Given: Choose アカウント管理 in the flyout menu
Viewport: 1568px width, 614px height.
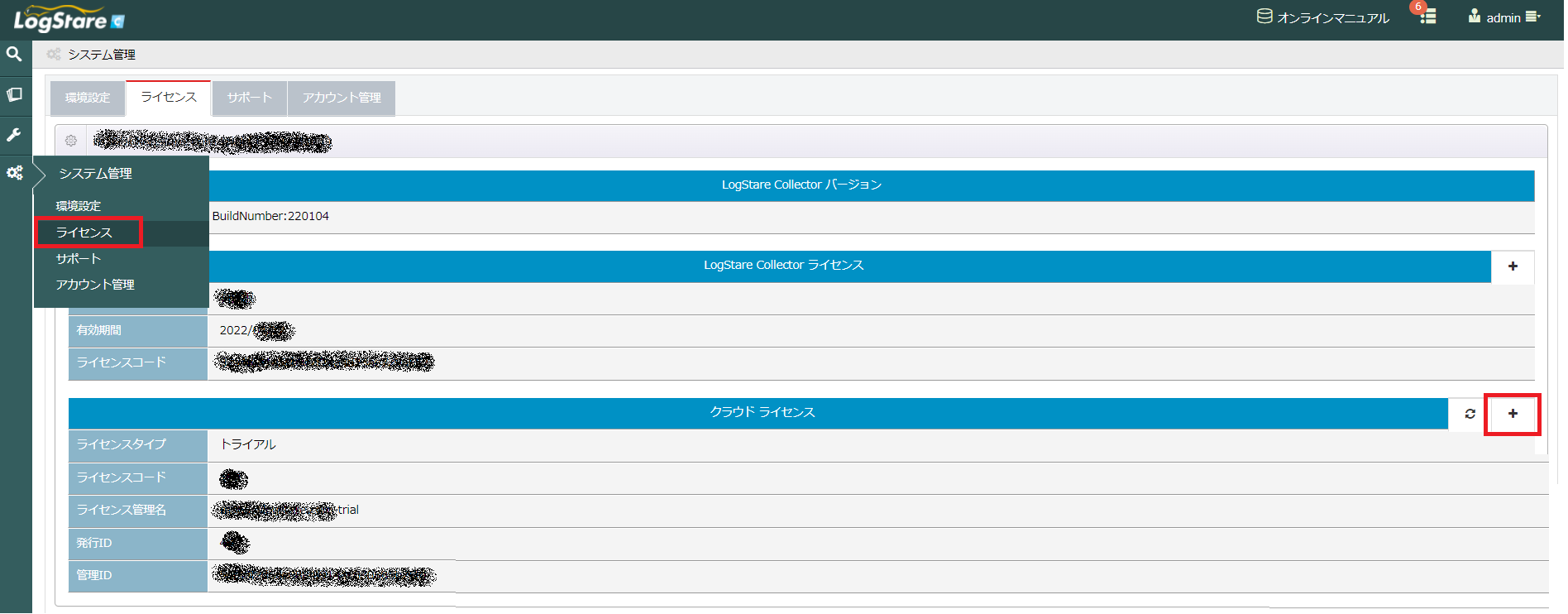Looking at the screenshot, I should (95, 285).
